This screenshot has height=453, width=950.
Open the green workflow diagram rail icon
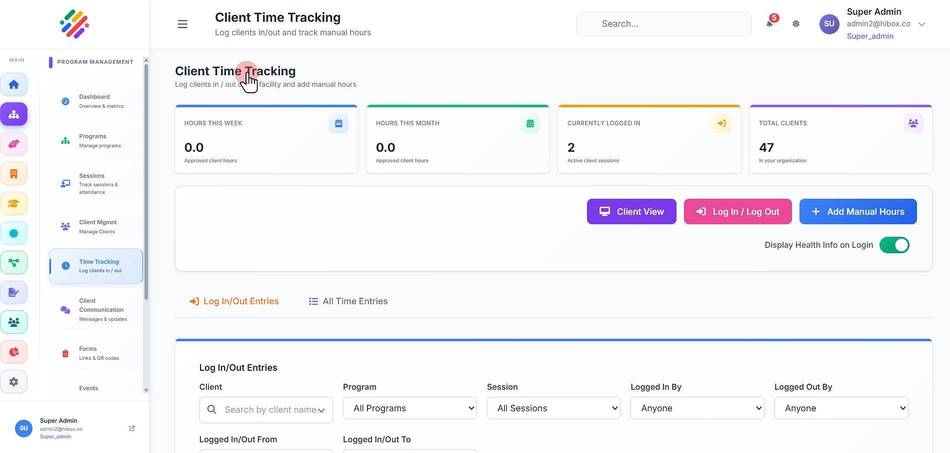[13, 263]
